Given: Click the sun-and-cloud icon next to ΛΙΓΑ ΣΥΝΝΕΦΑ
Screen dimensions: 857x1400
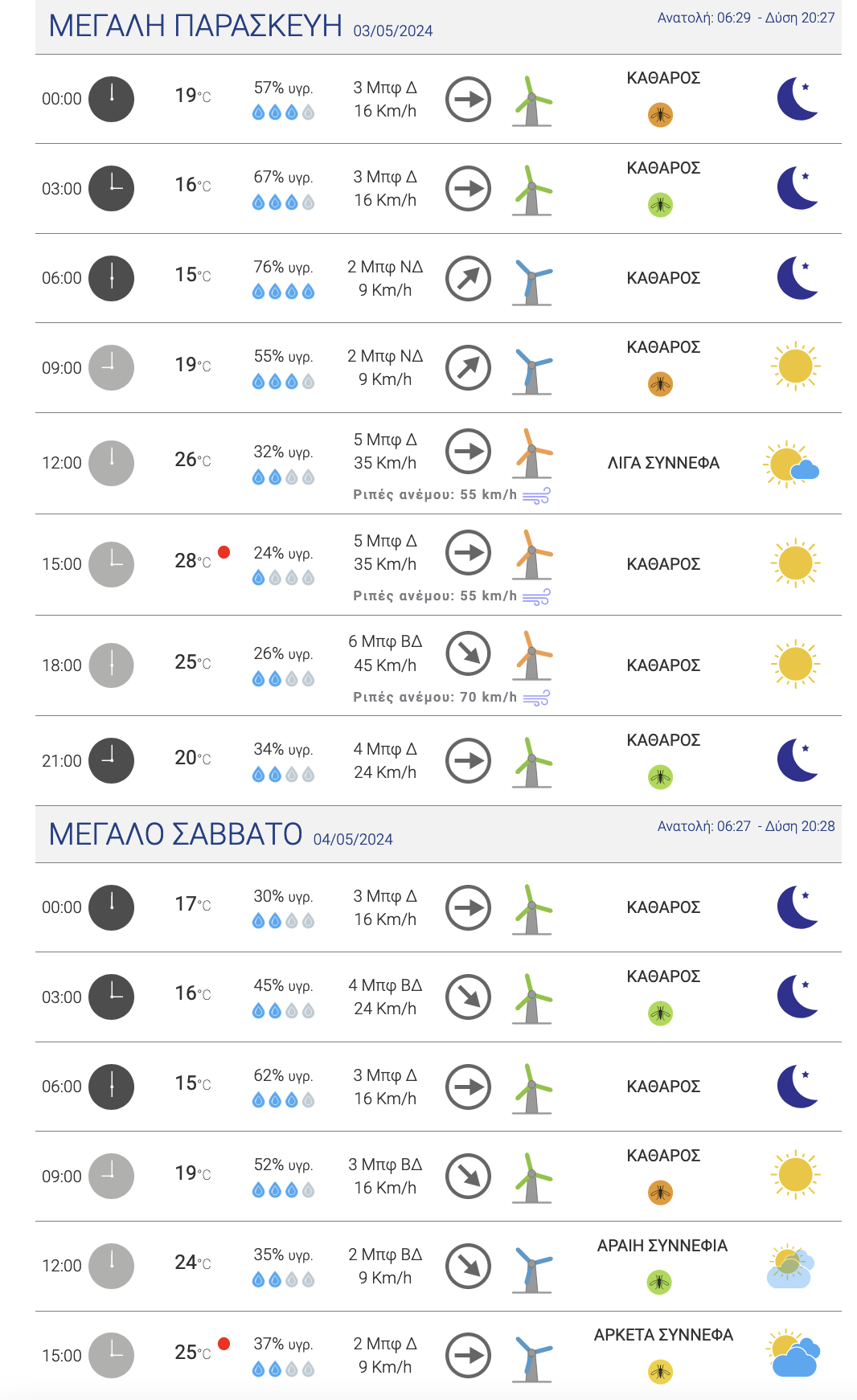Looking at the screenshot, I should (791, 464).
